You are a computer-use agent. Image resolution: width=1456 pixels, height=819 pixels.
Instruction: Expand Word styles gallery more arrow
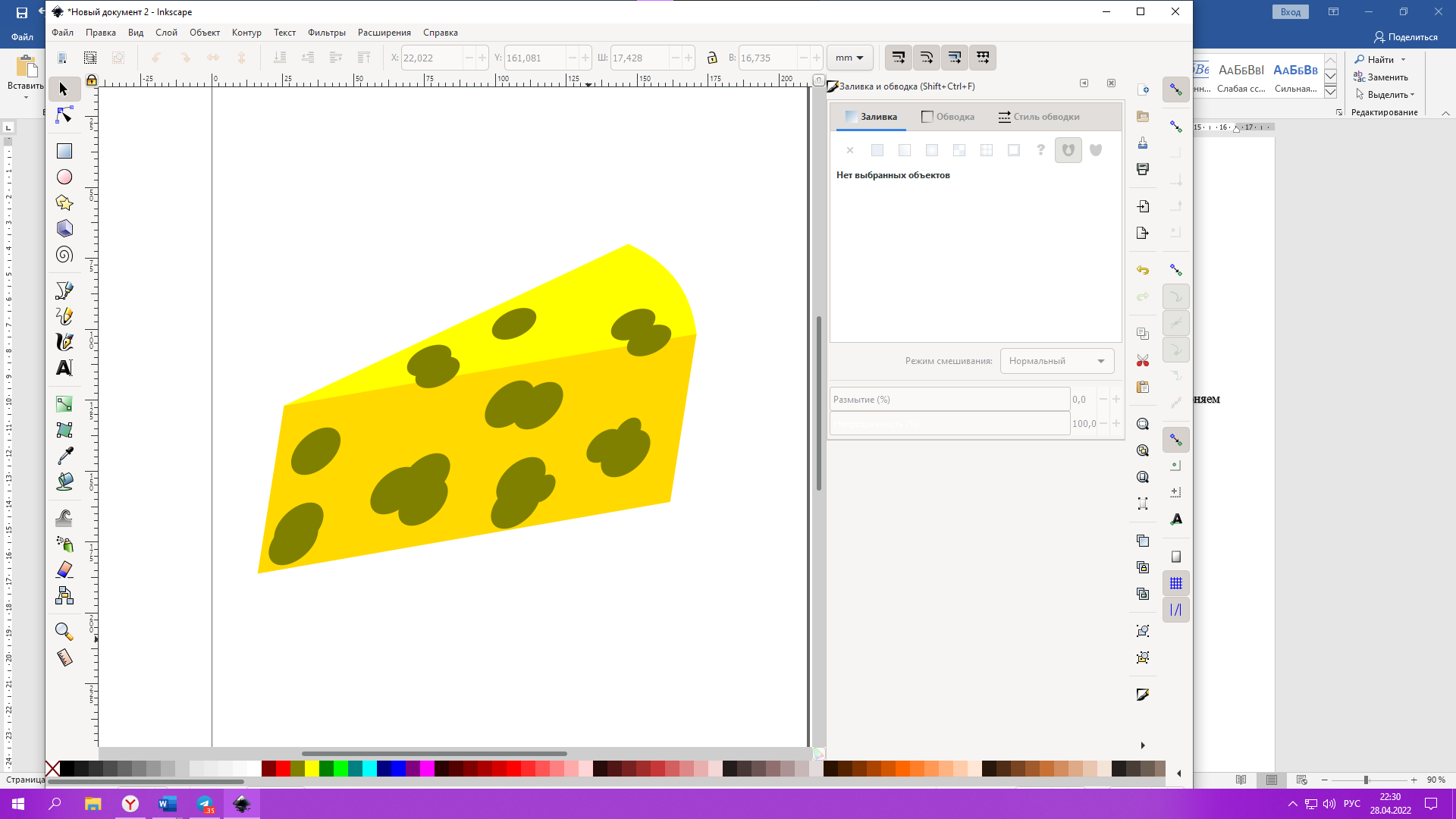tap(1330, 92)
